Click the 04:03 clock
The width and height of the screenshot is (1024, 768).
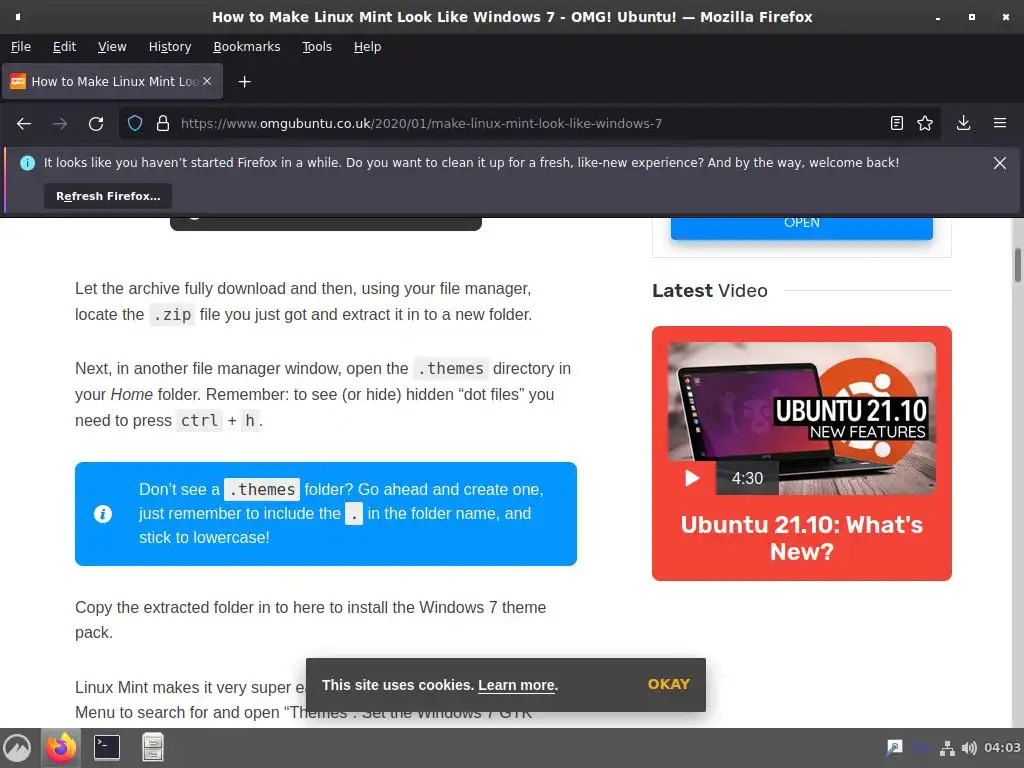coord(1002,748)
